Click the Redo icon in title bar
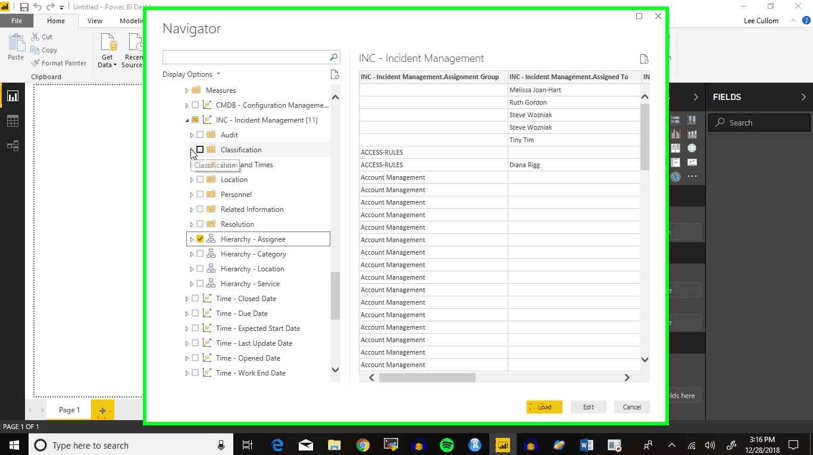 point(50,7)
